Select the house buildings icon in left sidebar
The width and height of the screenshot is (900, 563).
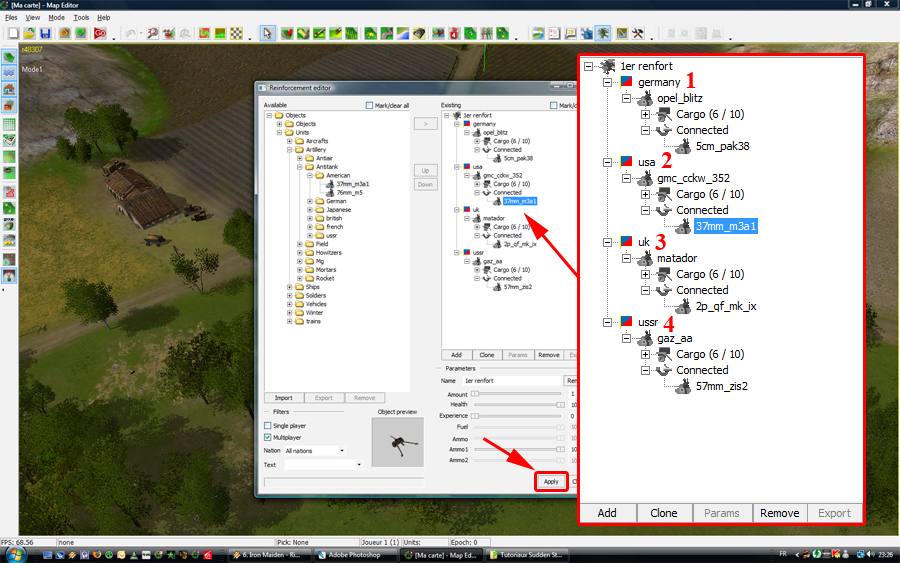9,89
